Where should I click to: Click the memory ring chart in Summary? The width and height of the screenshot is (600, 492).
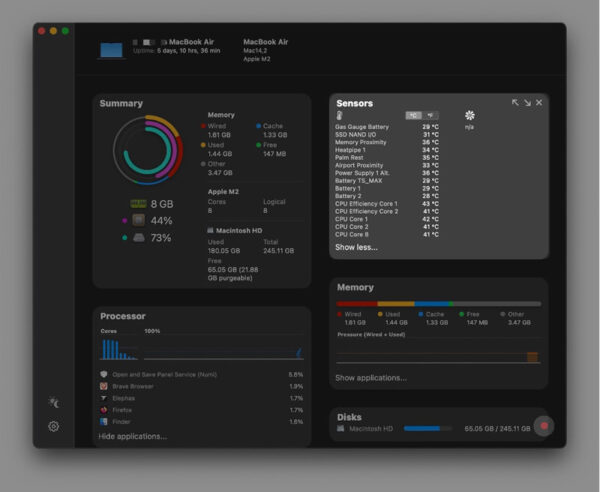point(148,150)
